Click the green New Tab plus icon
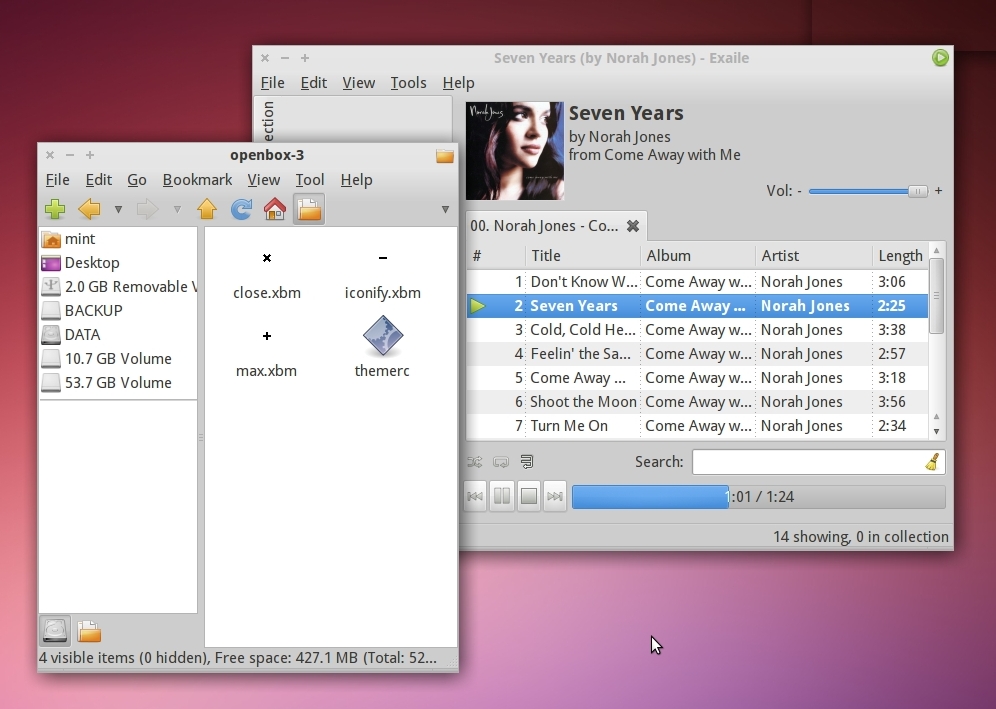The height and width of the screenshot is (709, 996). [55, 209]
